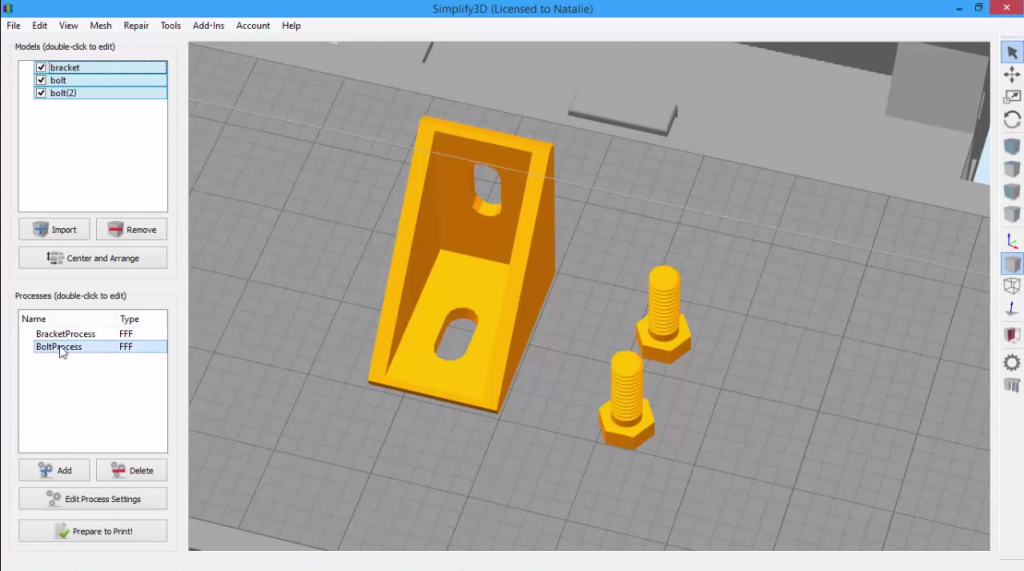Switch to the Default View cube icon

(1012, 146)
